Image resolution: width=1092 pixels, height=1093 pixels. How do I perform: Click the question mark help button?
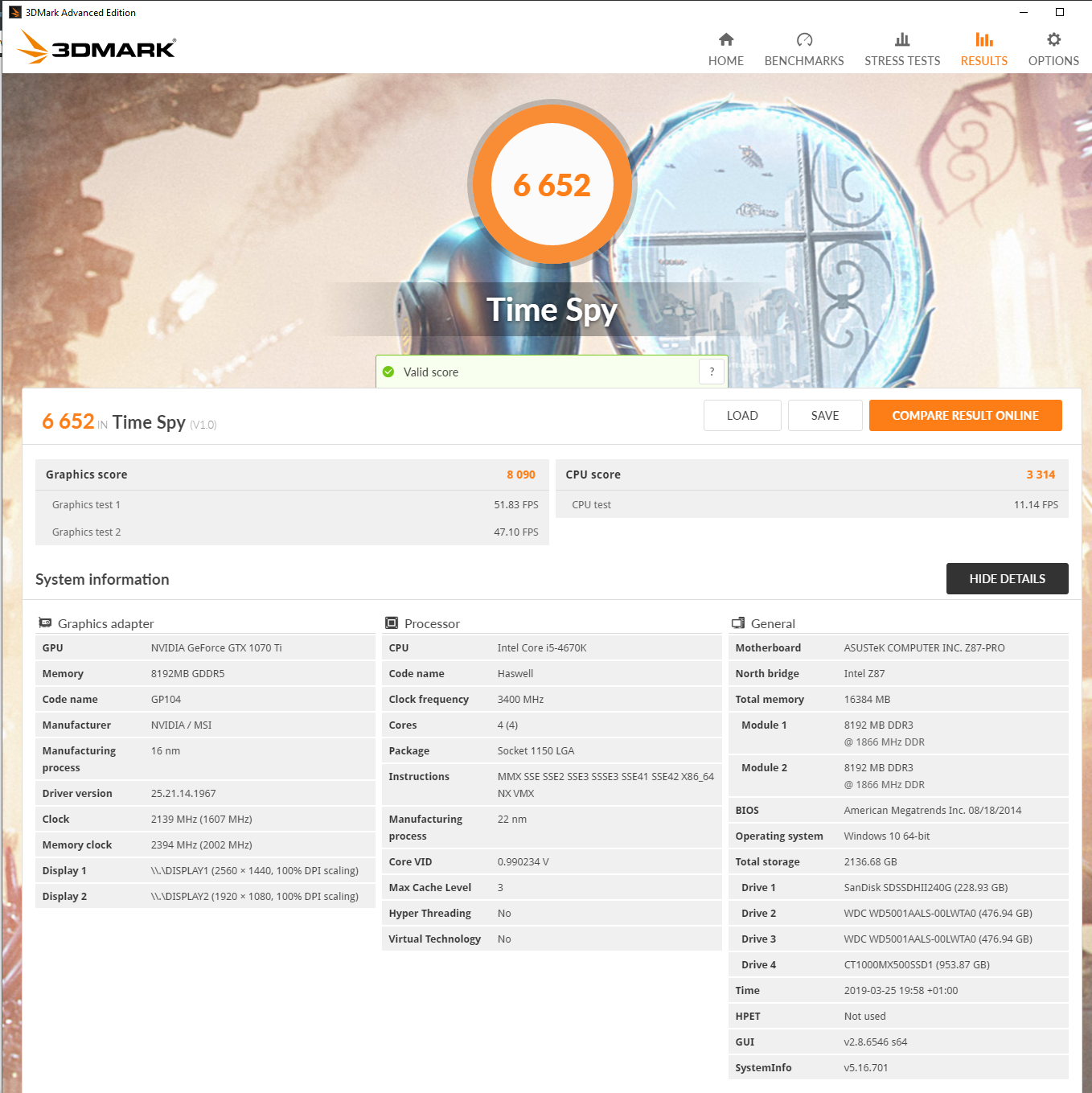(x=712, y=372)
